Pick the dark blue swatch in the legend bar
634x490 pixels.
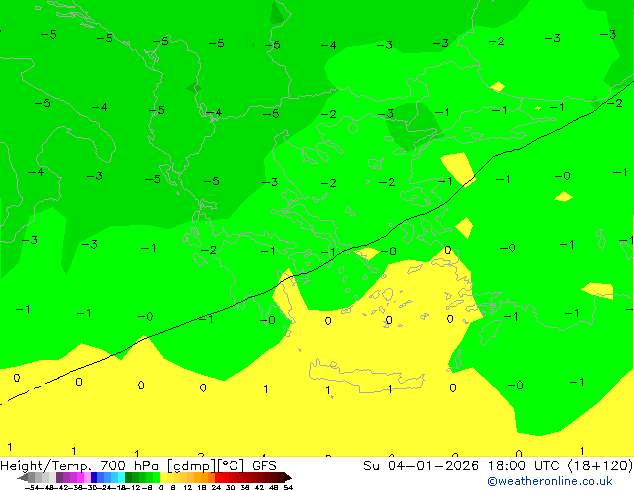(94, 477)
